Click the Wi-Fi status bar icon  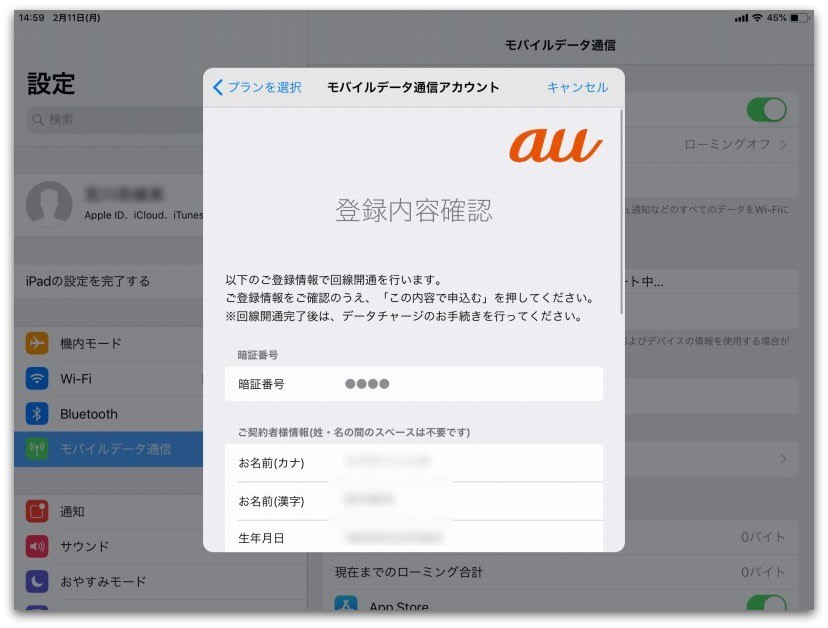(x=757, y=18)
